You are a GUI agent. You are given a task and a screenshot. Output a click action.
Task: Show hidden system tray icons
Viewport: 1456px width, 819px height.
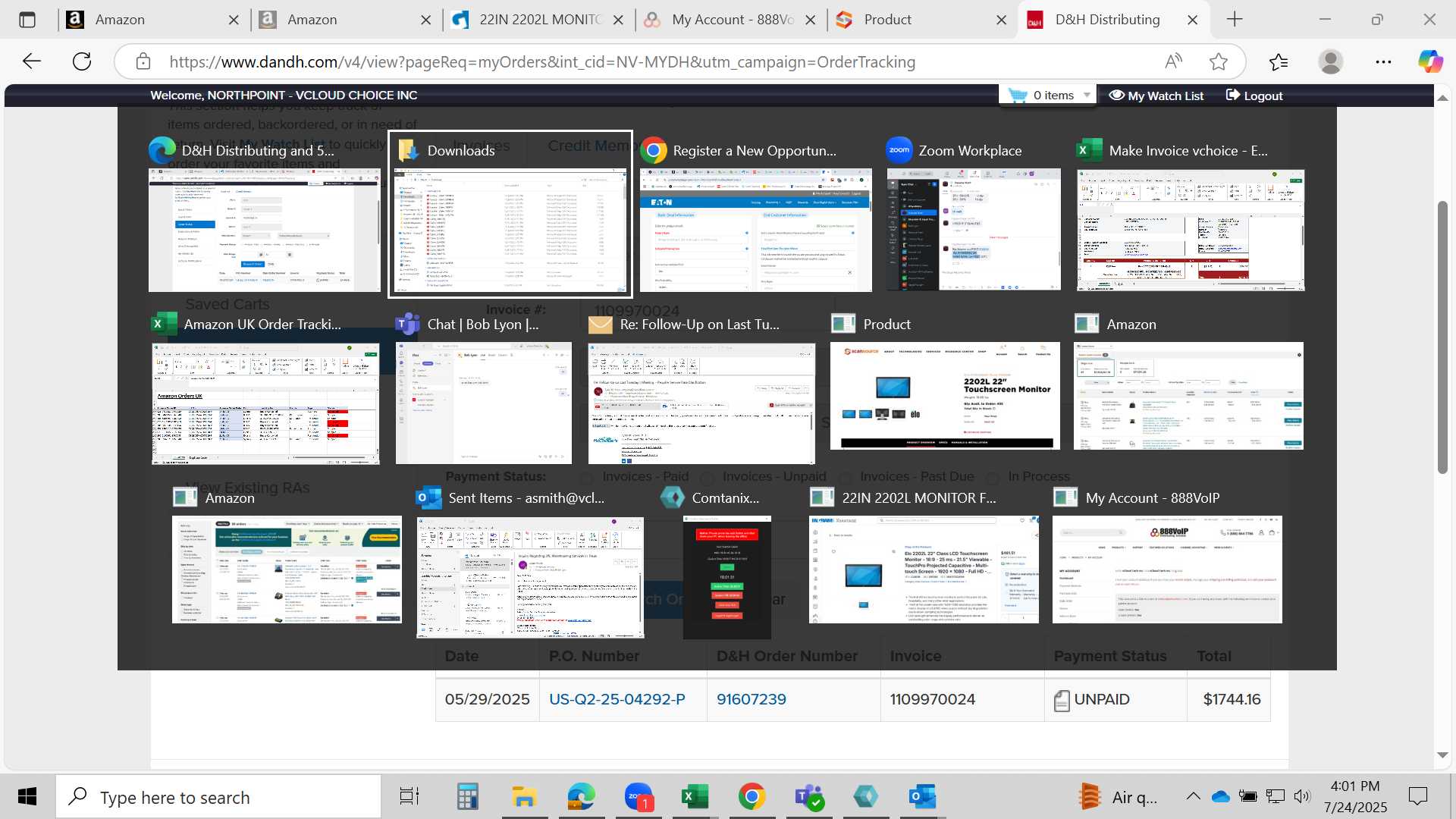[1193, 796]
